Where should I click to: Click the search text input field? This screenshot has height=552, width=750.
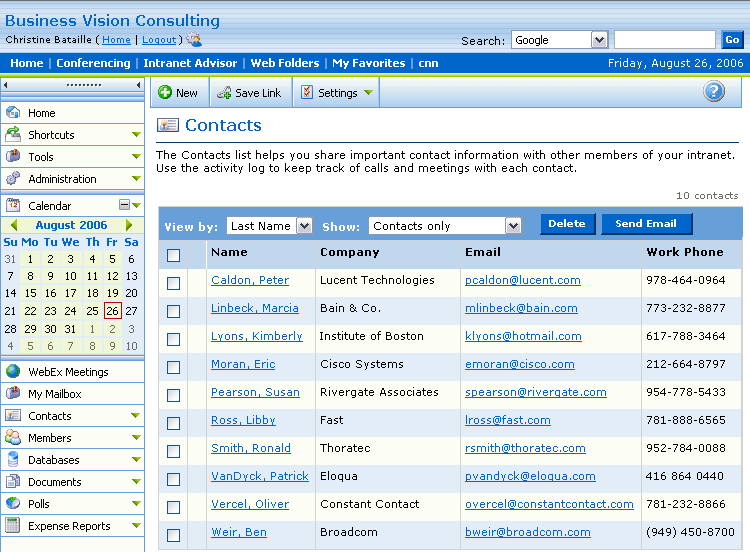pos(665,40)
